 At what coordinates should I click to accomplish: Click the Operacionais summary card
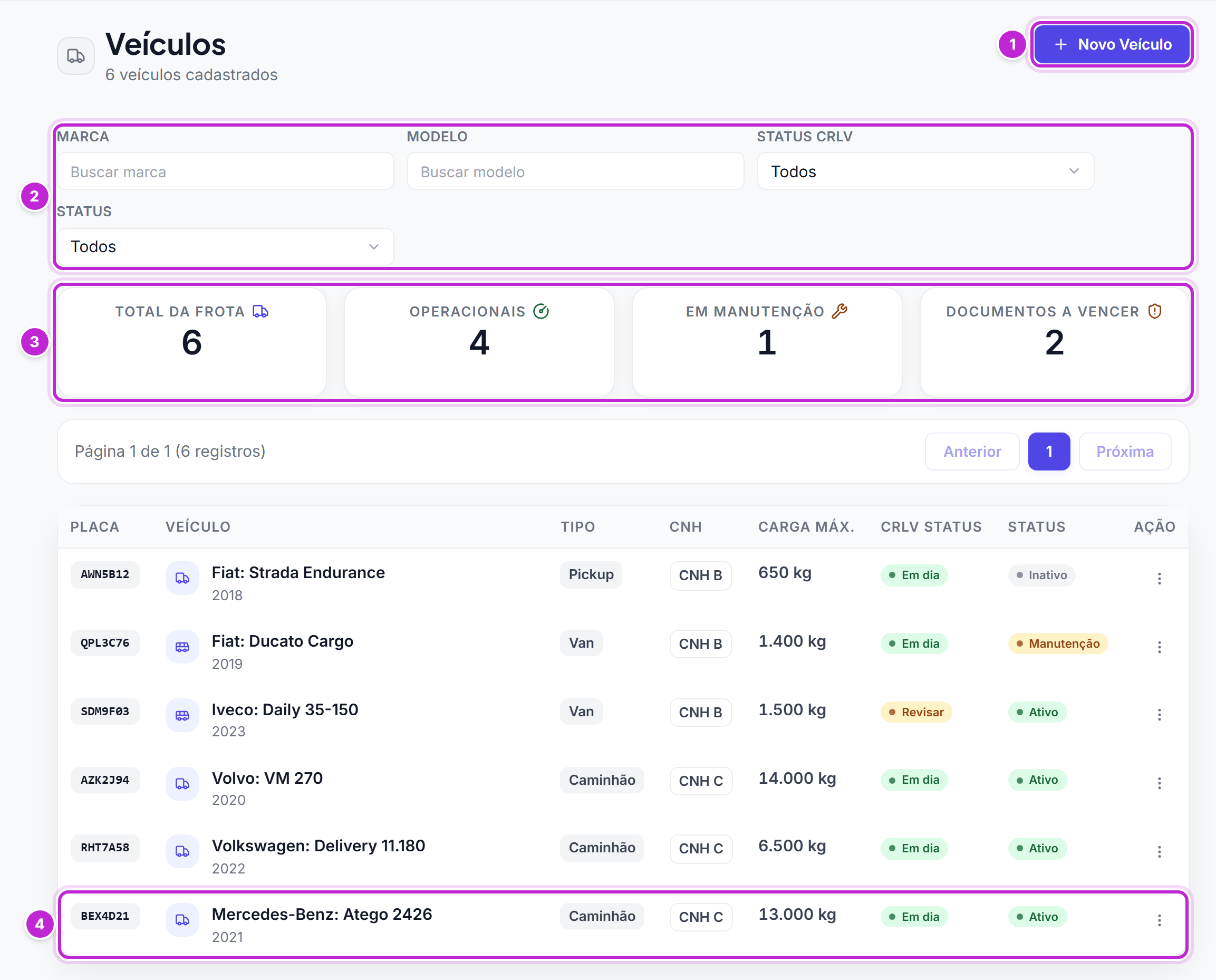pyautogui.click(x=479, y=343)
